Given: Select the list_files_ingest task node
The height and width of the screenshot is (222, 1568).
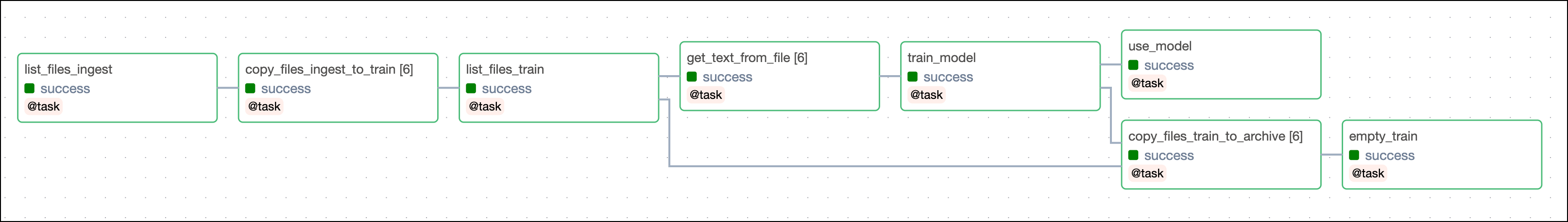Looking at the screenshot, I should [x=68, y=69].
